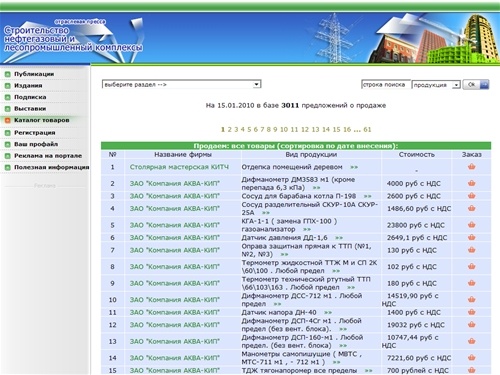Screen dimensions: 500x375
Task: Click basket icon in 19032 руб row
Action: pyautogui.click(x=471, y=324)
